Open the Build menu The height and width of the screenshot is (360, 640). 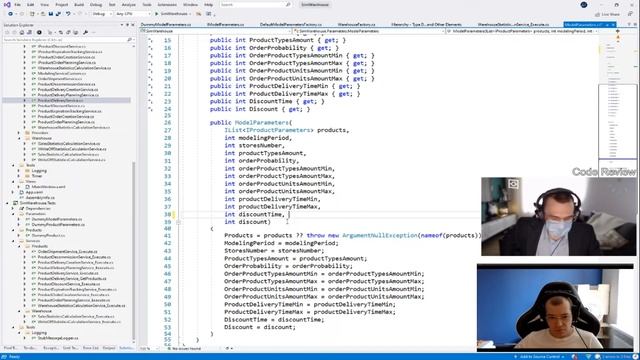pos(79,4)
